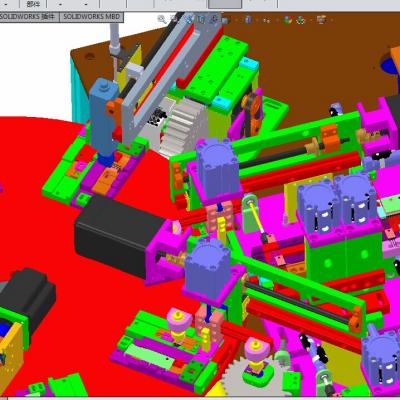400x400 pixels.
Task: Open the Apply Scene globe icon
Action: tap(301, 20)
